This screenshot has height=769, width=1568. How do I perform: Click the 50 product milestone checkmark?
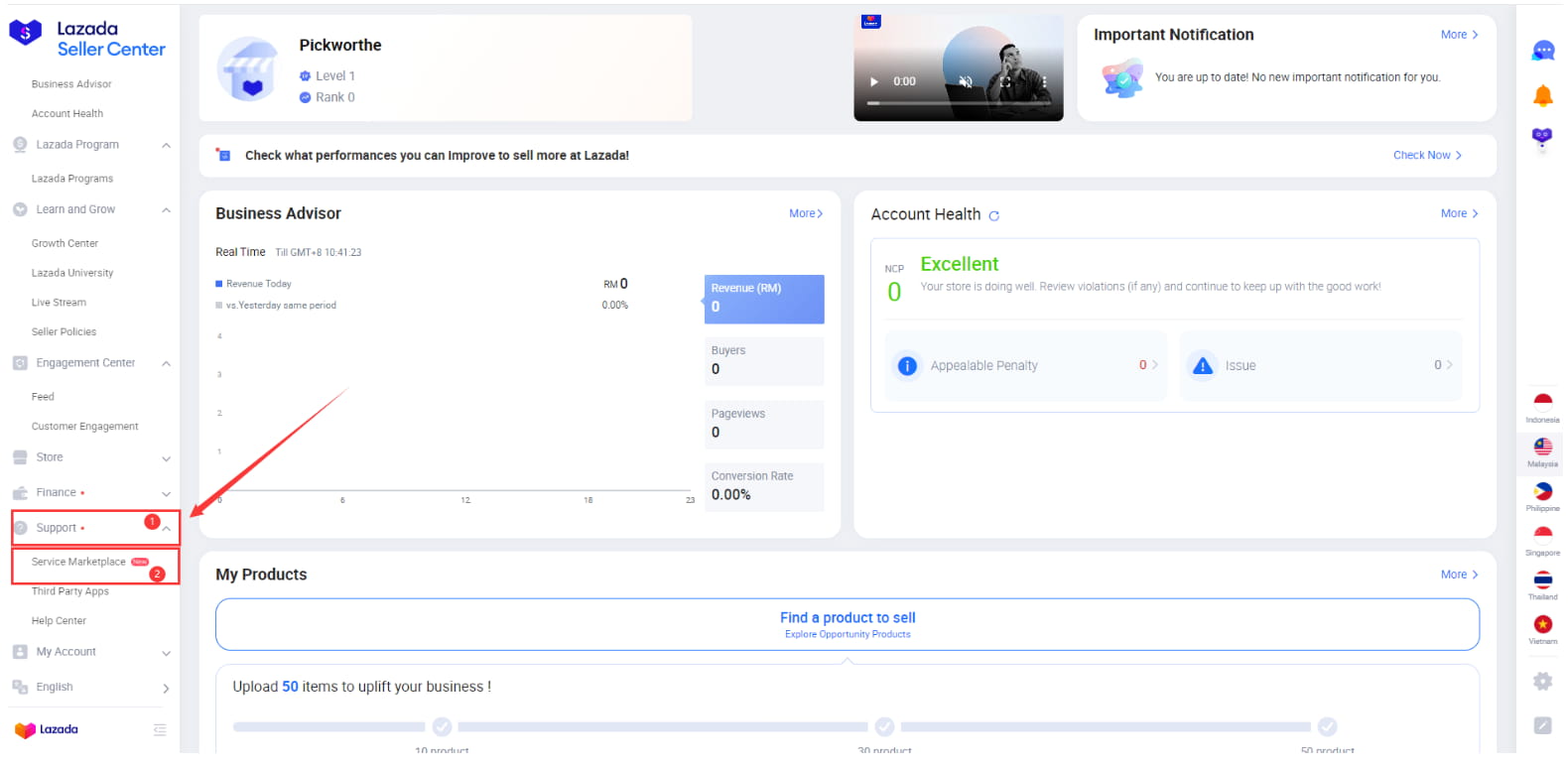(1327, 727)
